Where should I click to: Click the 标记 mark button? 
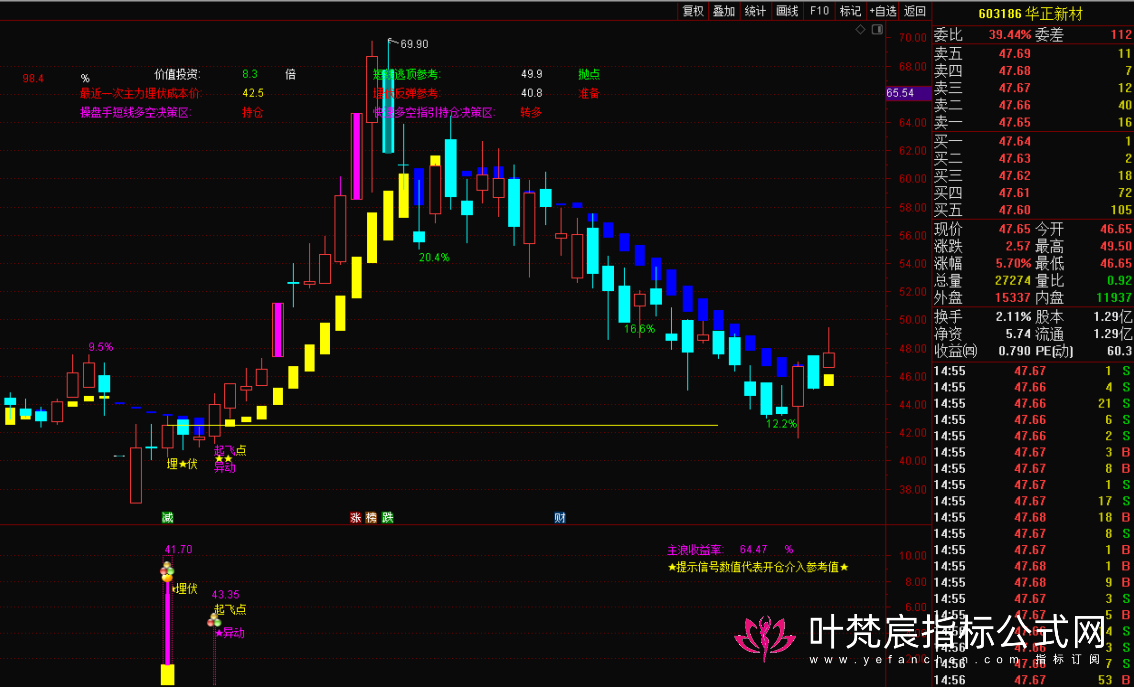click(x=850, y=11)
